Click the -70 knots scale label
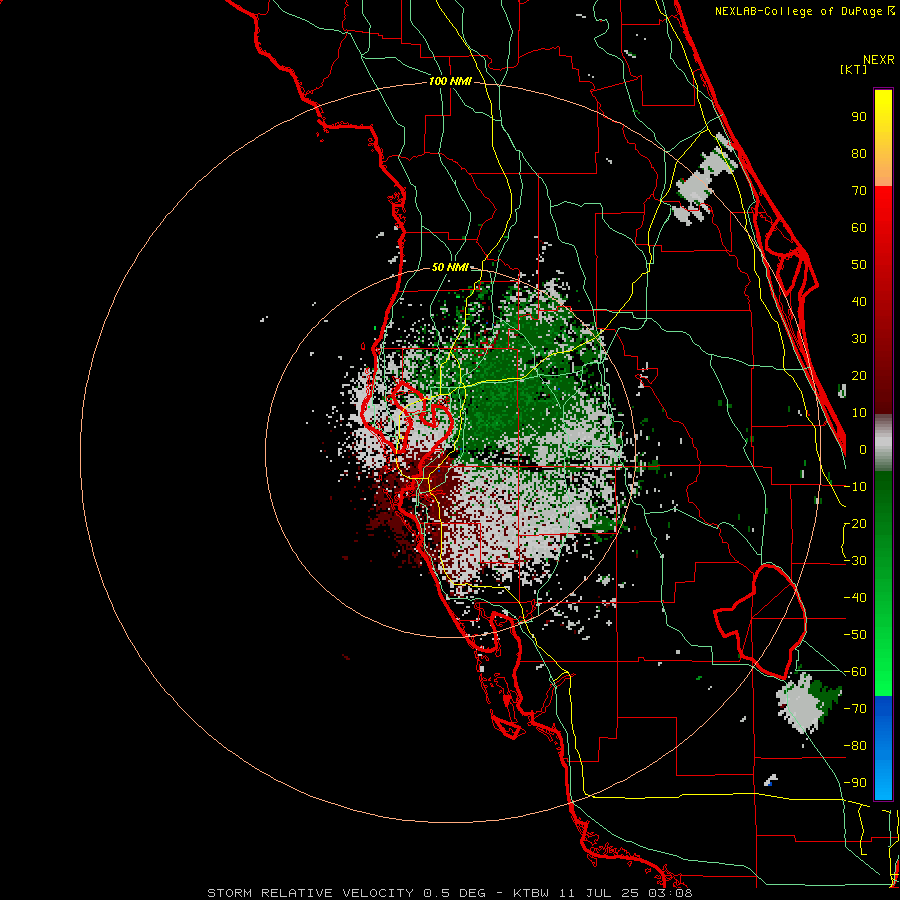 tap(855, 709)
